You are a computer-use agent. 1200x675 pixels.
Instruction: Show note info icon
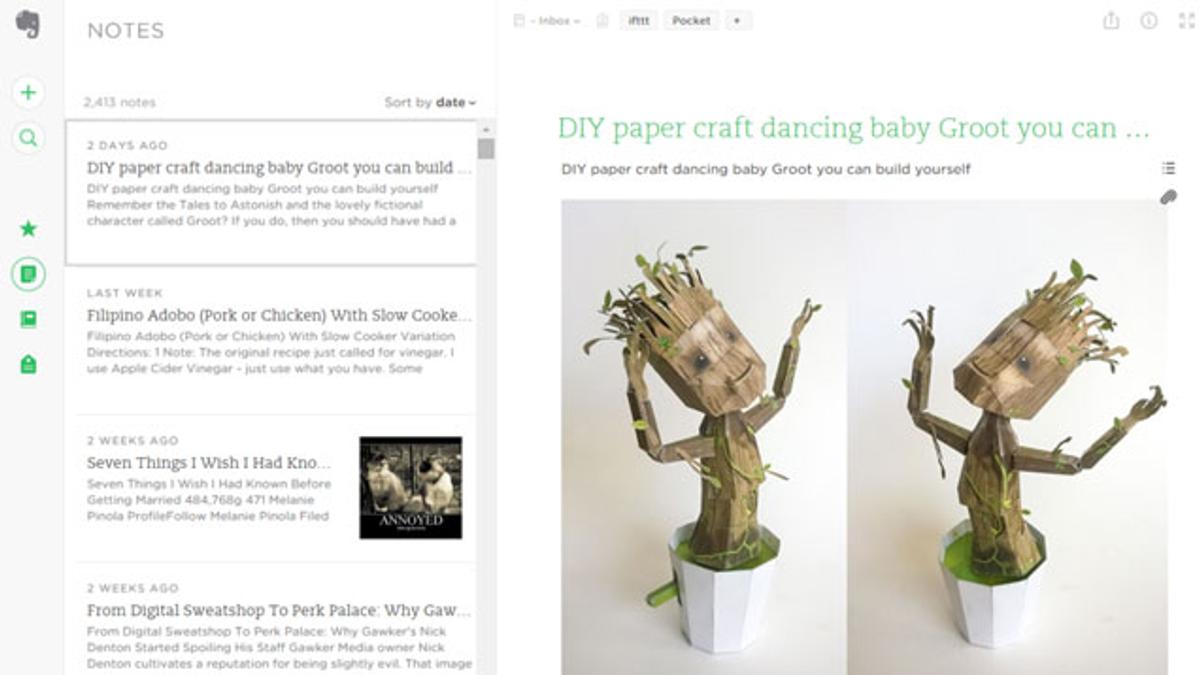1149,20
